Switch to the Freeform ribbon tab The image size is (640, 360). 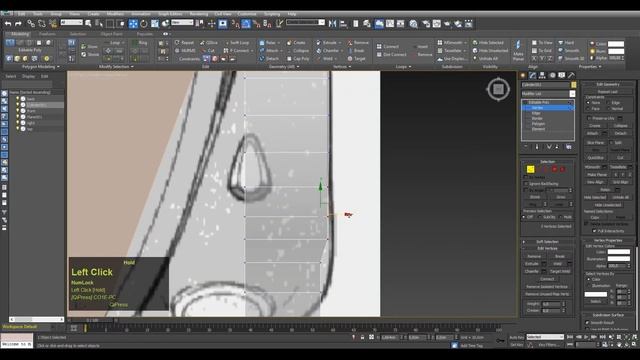[47, 34]
